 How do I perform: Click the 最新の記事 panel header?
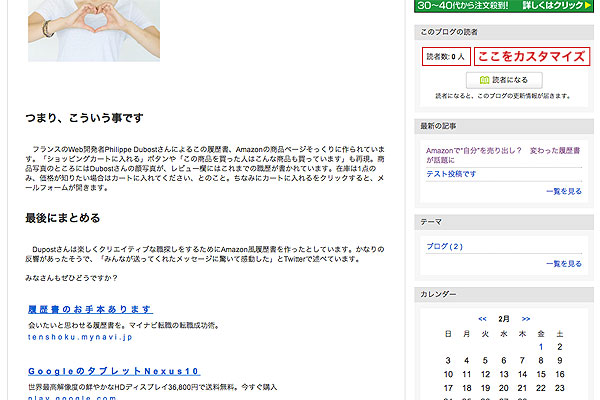[504, 126]
